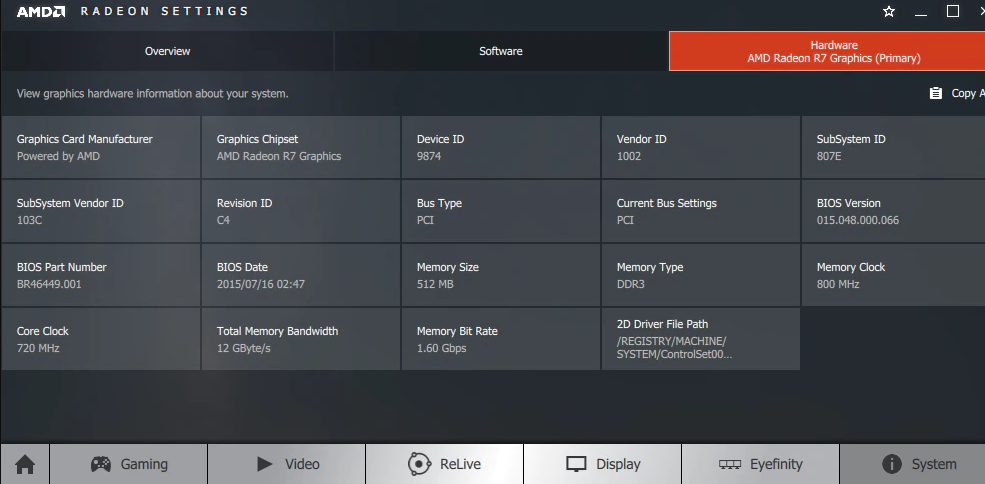Click the Bus Type label
The image size is (985, 484).
[439, 203]
